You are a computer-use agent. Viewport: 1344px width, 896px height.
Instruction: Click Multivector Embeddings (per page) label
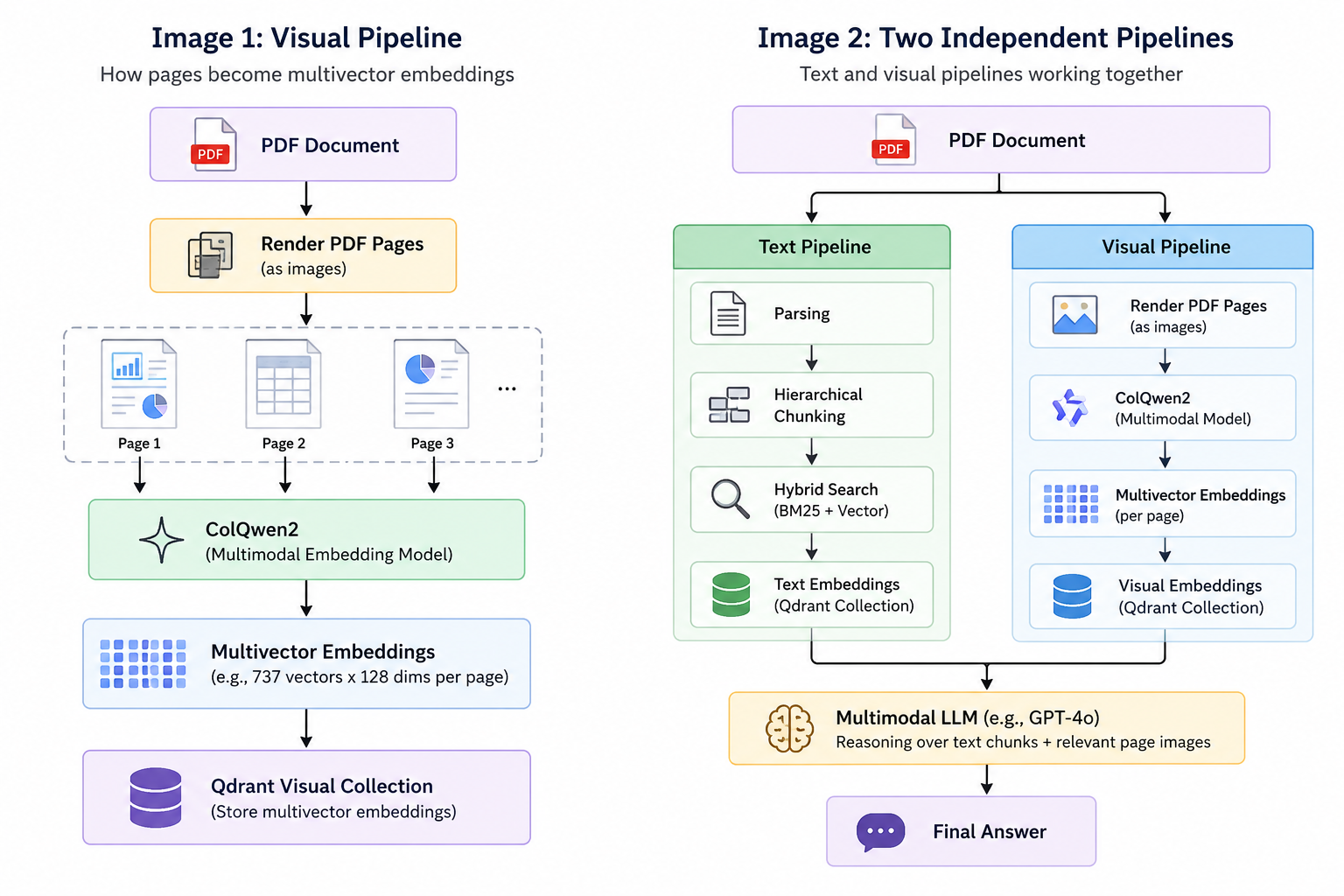click(x=1200, y=505)
